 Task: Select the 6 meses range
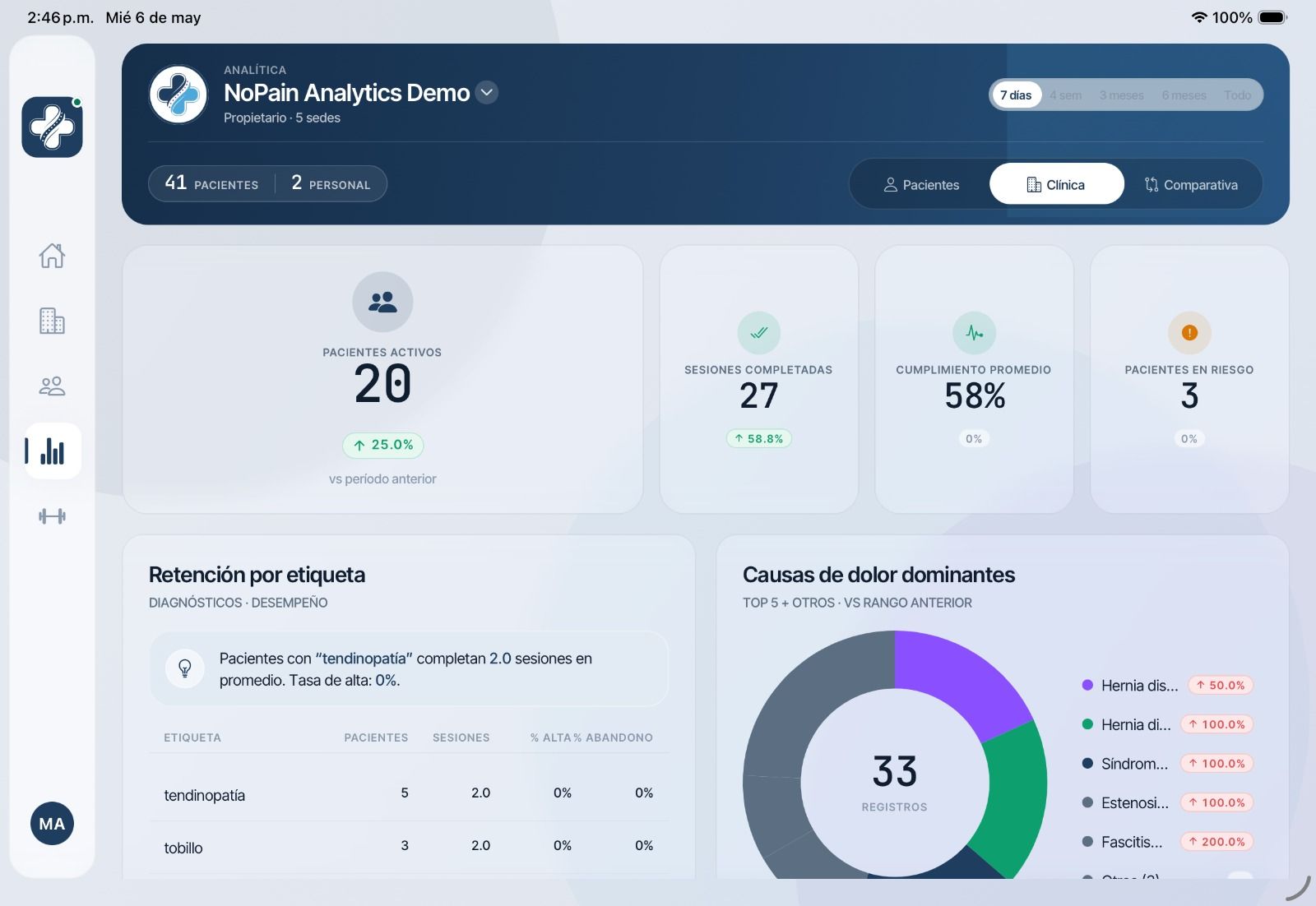1184,95
